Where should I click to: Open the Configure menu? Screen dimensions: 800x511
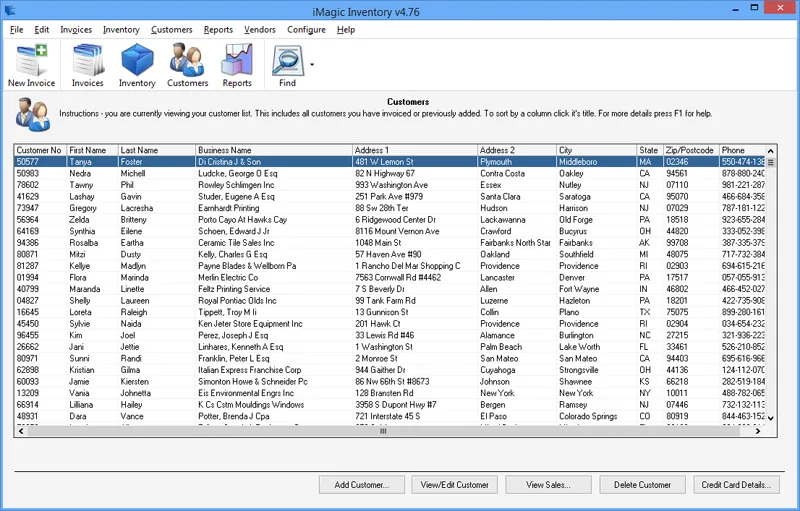[x=306, y=30]
